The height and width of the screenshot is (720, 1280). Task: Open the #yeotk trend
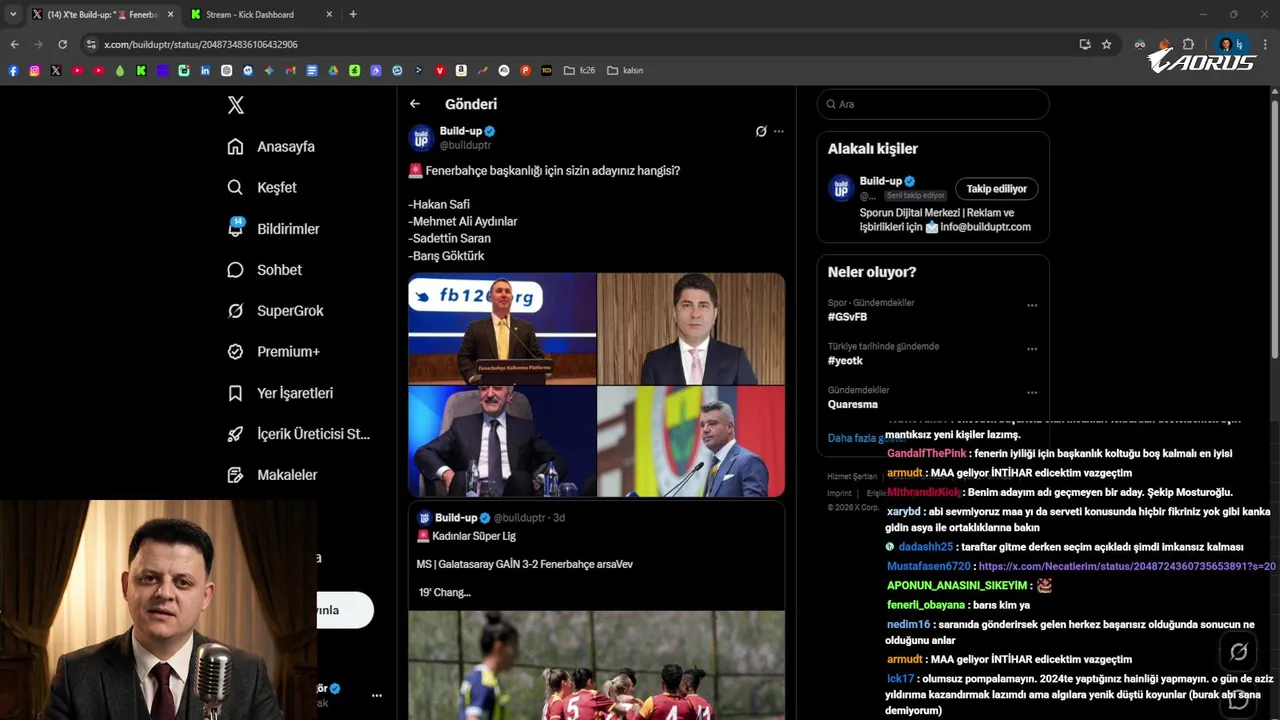845,361
